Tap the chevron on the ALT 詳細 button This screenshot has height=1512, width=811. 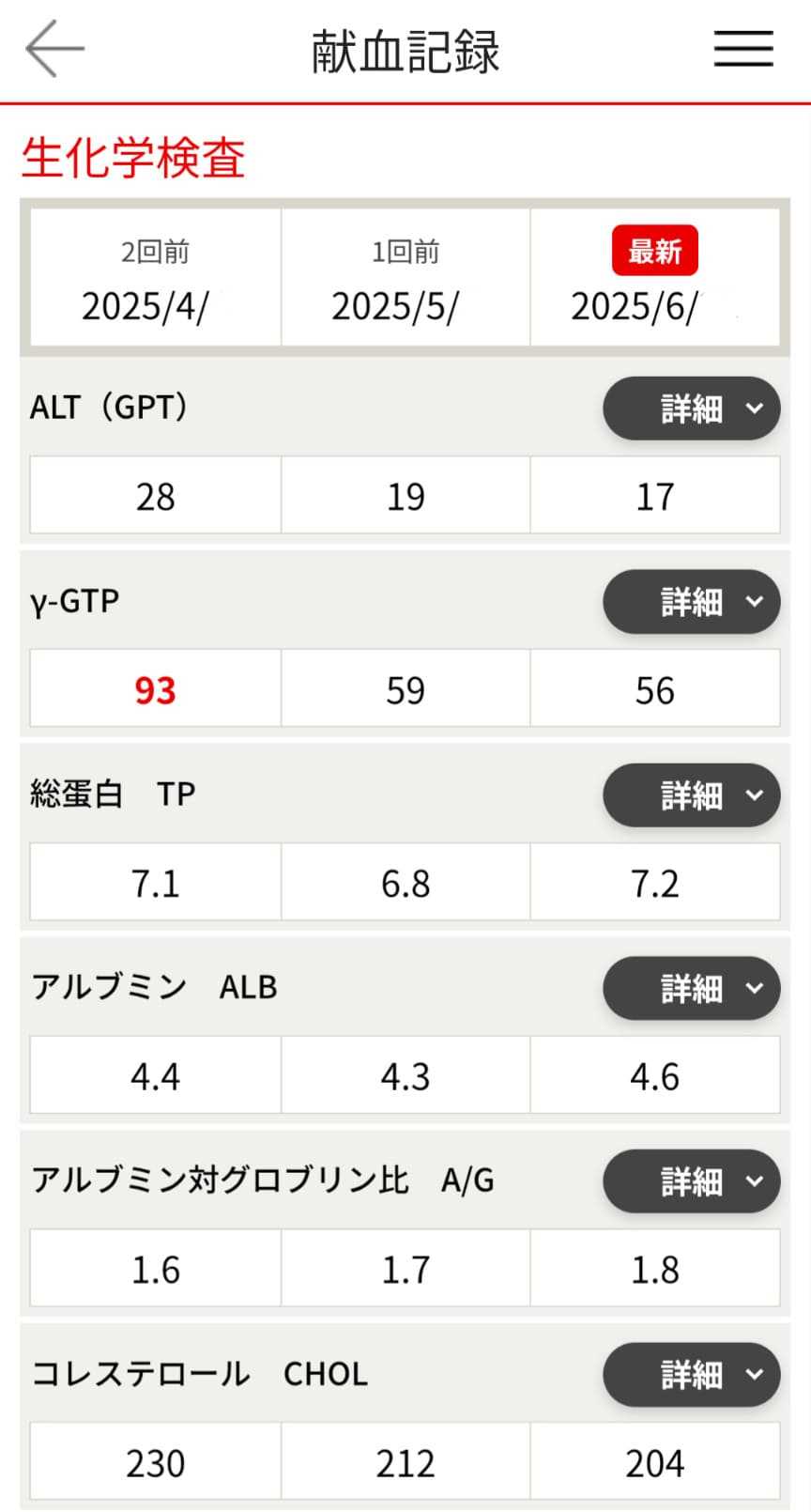pyautogui.click(x=754, y=409)
